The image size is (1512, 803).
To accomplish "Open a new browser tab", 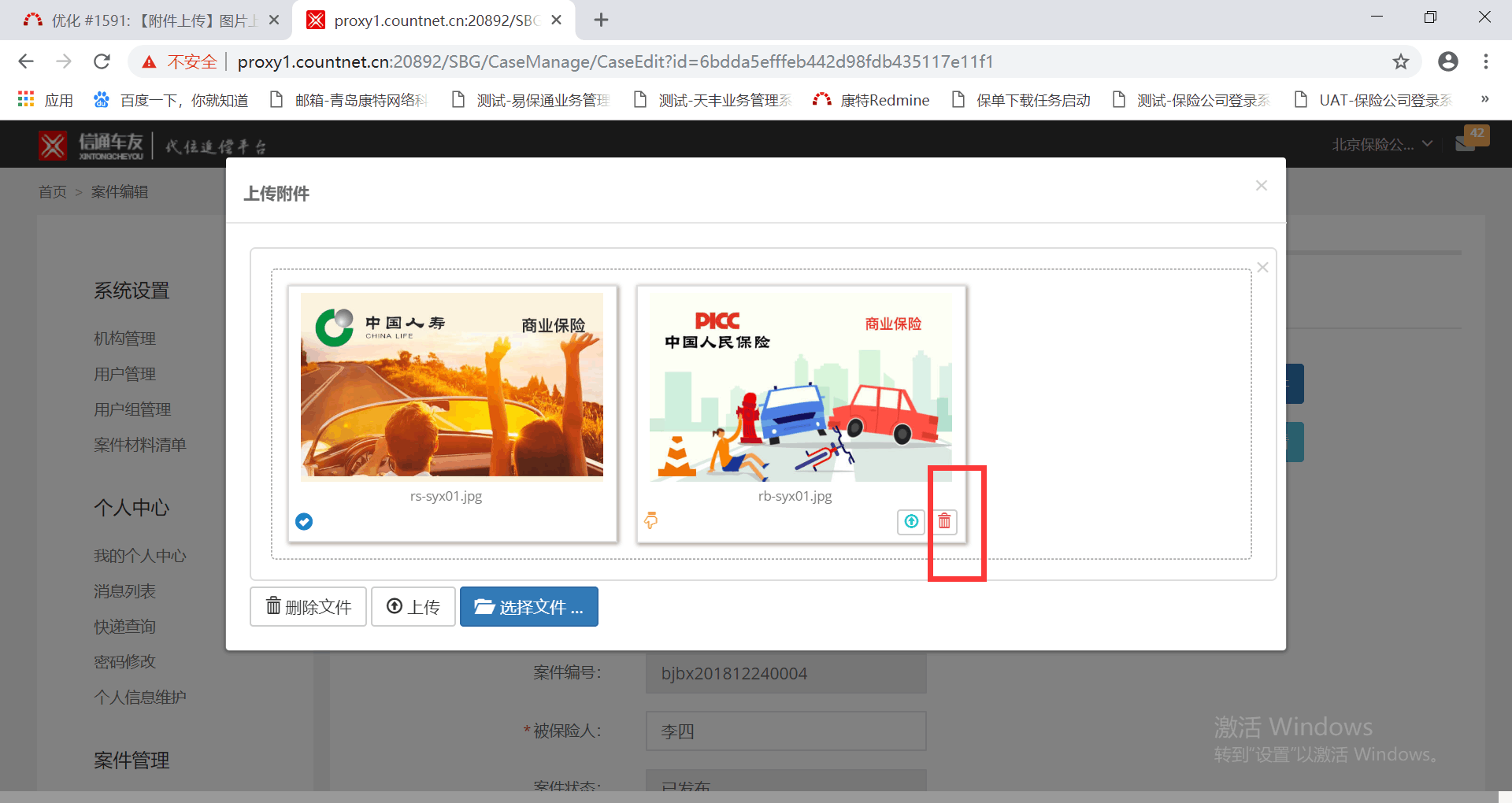I will (x=601, y=20).
